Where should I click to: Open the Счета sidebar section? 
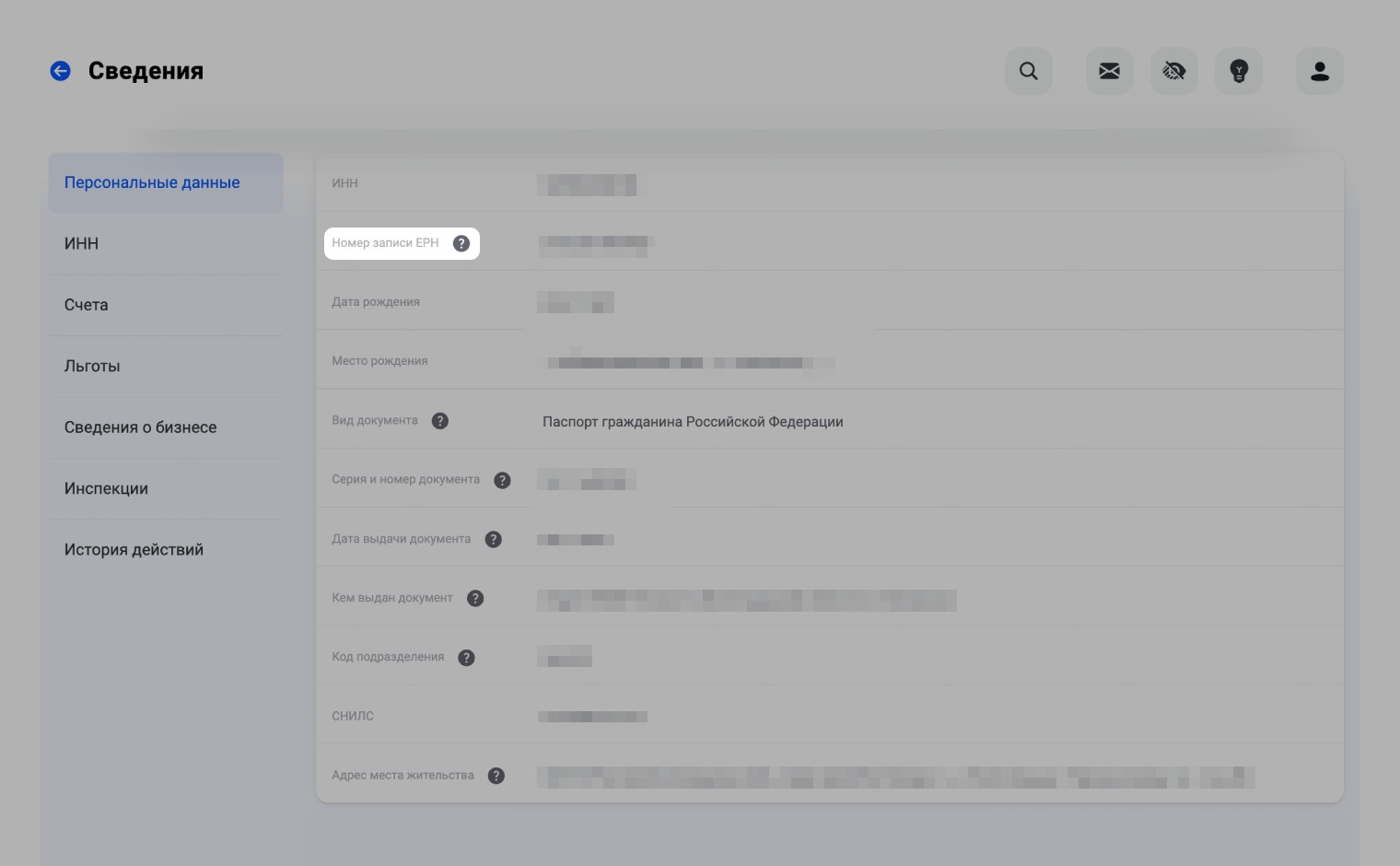(x=166, y=305)
